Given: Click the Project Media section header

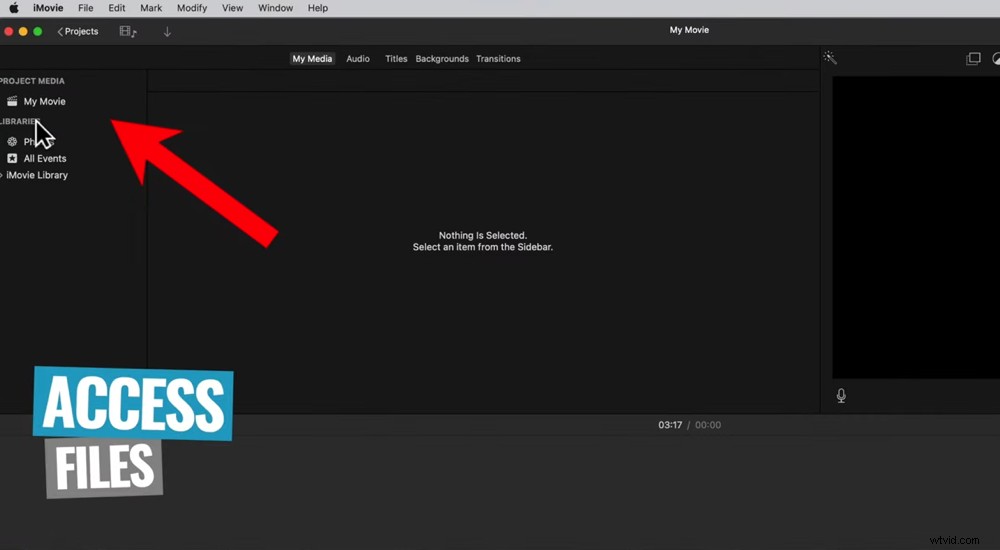Looking at the screenshot, I should click(32, 81).
